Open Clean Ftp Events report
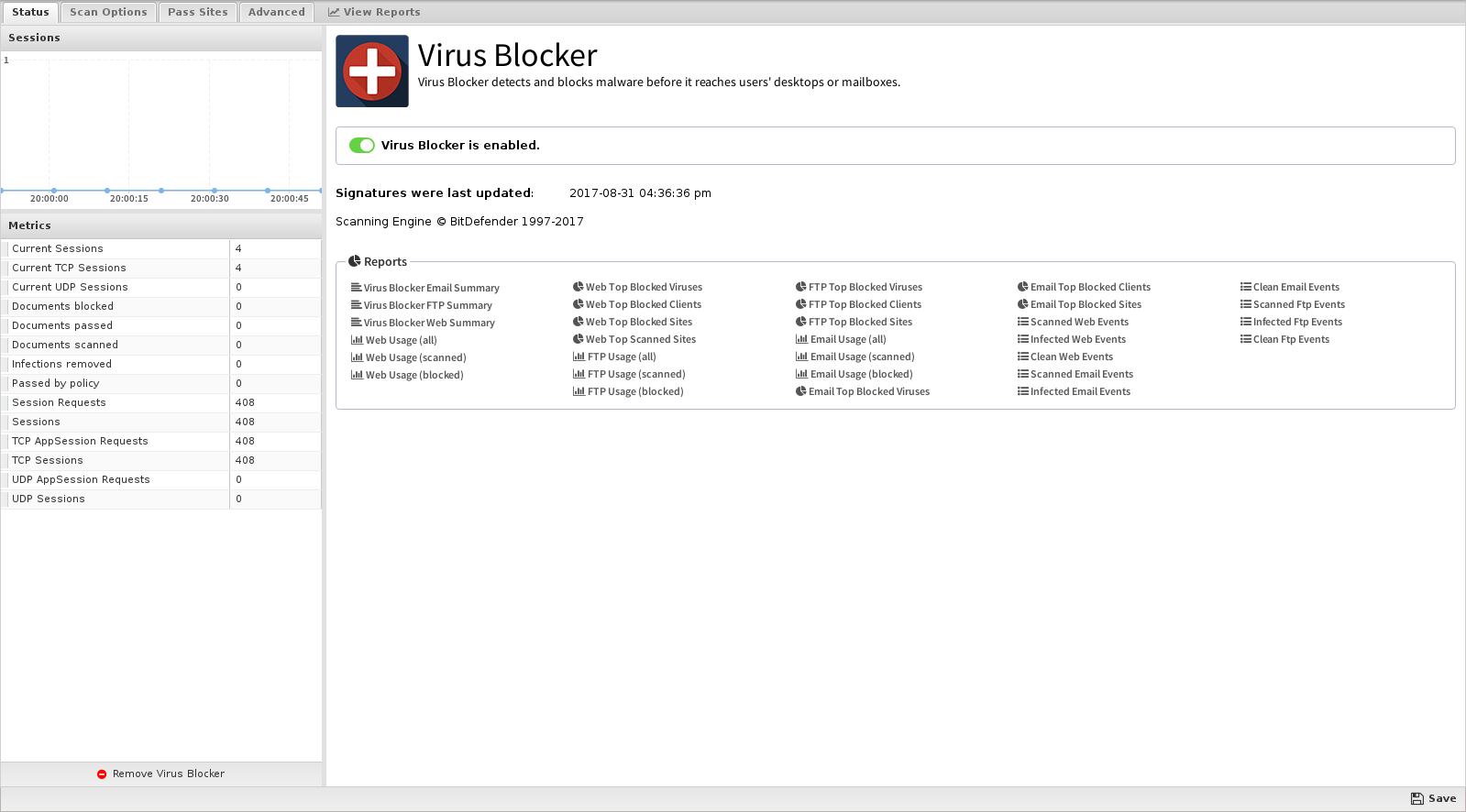1466x812 pixels. (x=1285, y=339)
